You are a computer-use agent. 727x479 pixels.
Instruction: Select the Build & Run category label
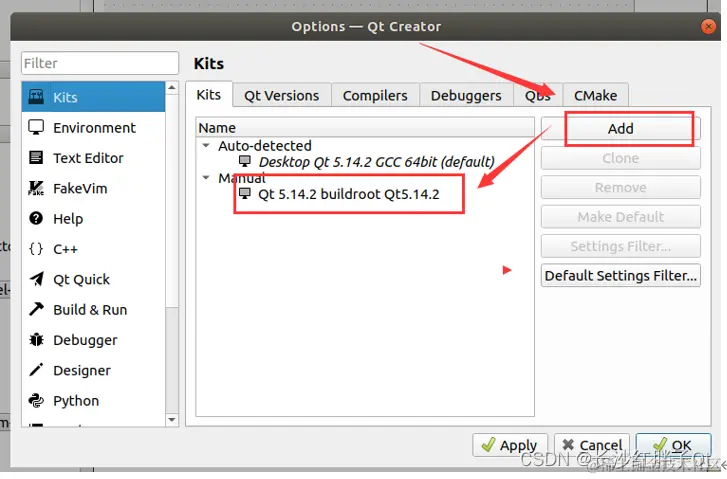pos(90,310)
